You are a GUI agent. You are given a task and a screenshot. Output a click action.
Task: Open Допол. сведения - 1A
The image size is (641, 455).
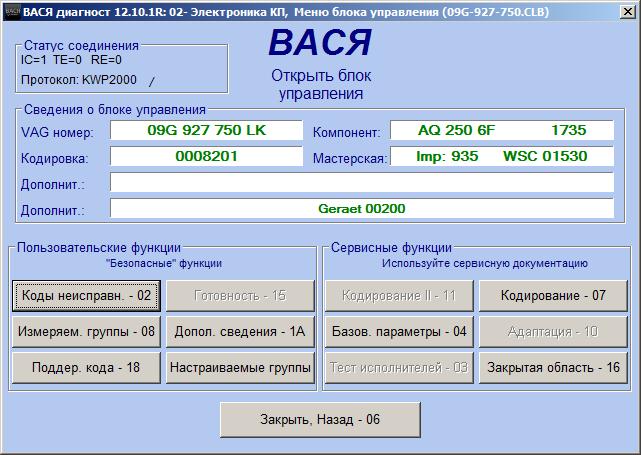pyautogui.click(x=240, y=332)
